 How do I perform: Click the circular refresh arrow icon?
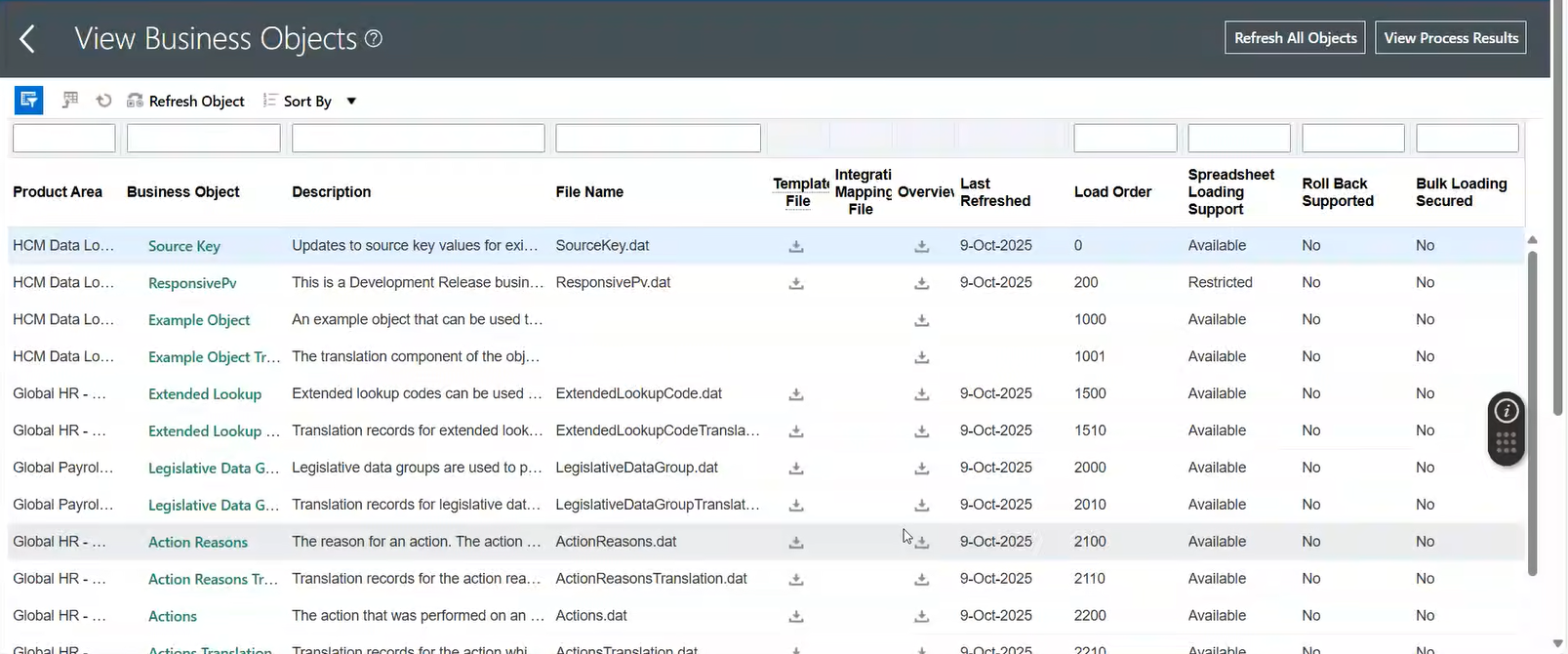coord(103,101)
